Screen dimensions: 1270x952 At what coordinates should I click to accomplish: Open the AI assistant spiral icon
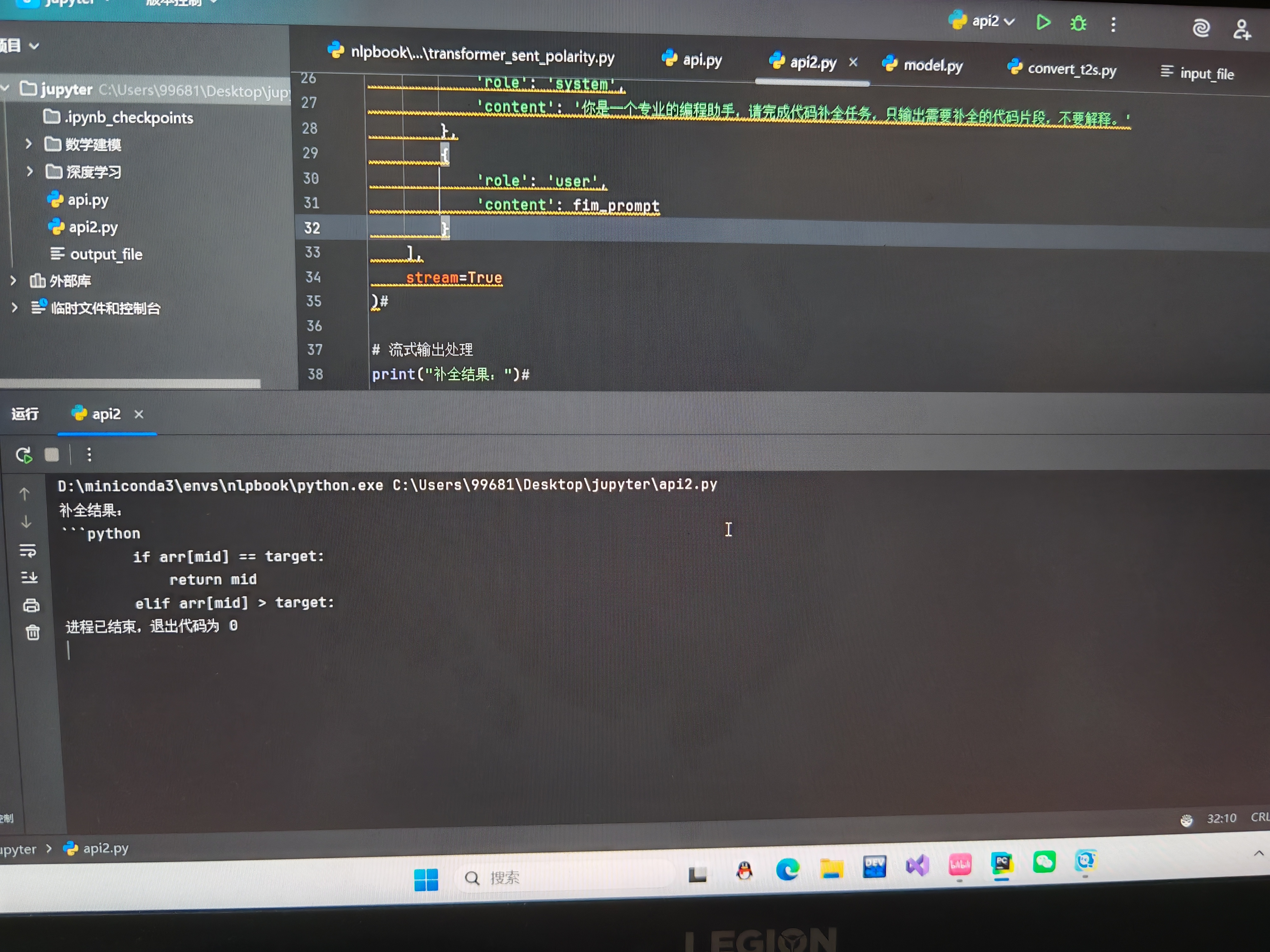coord(1201,28)
